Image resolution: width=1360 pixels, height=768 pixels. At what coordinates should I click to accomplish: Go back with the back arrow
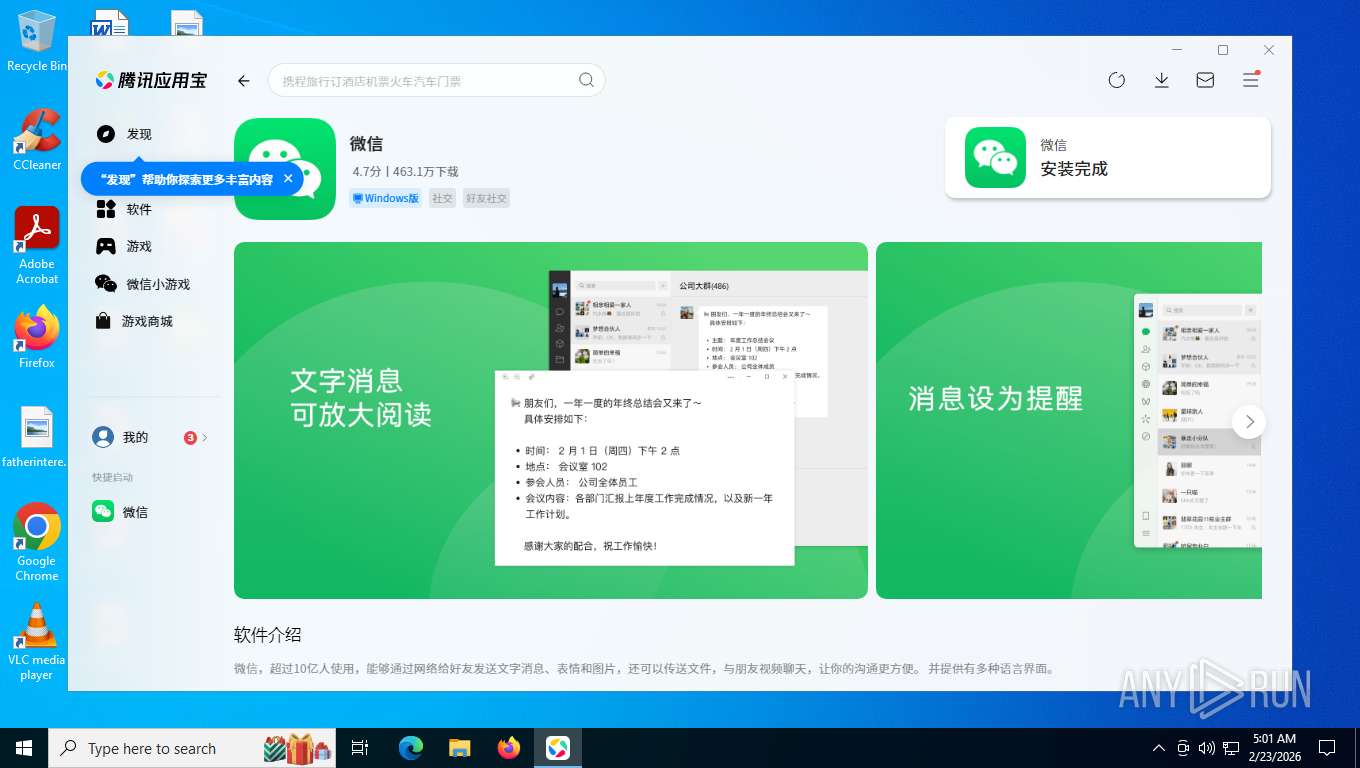(243, 81)
